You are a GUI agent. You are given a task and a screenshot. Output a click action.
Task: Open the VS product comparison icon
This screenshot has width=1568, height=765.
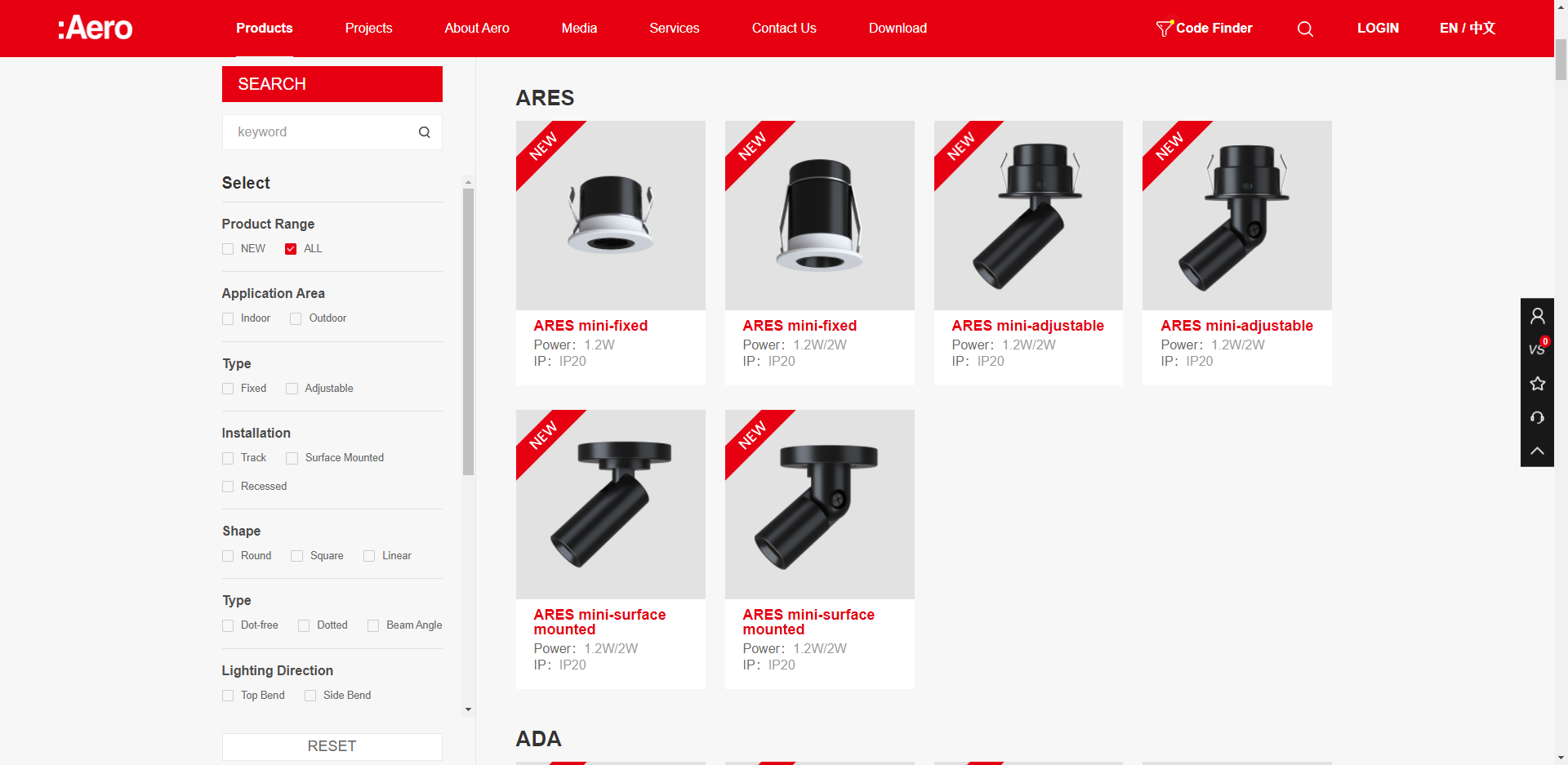click(1538, 349)
